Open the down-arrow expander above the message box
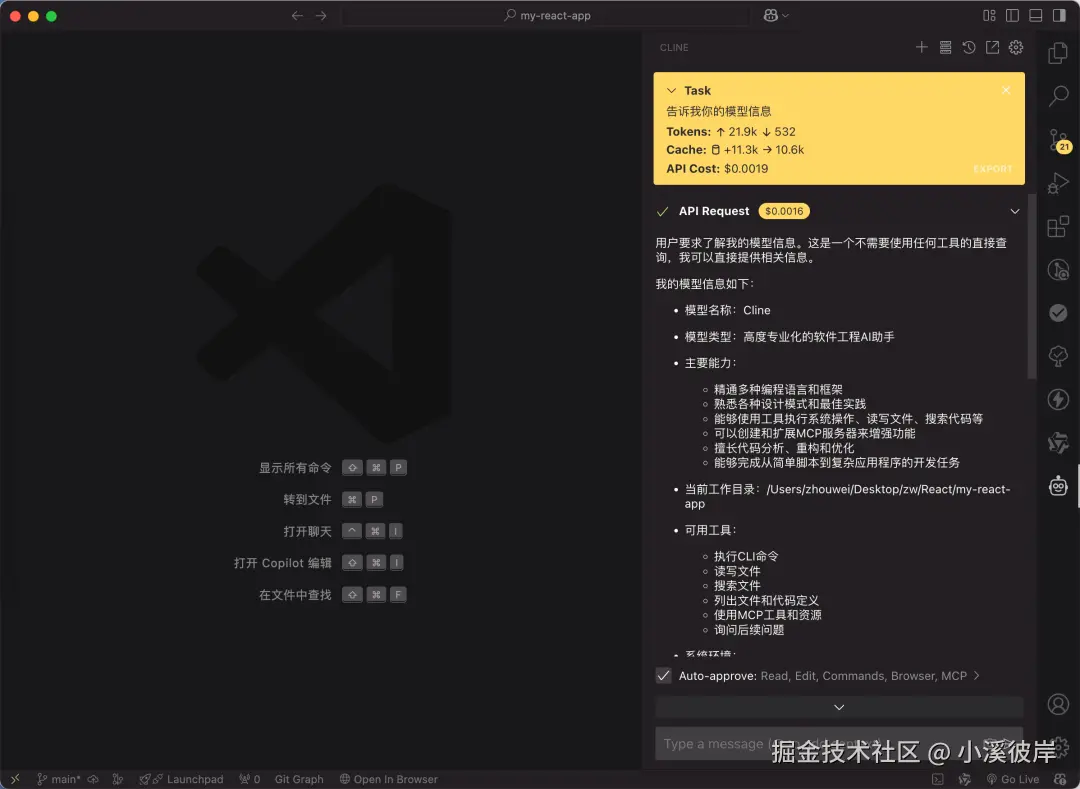This screenshot has width=1080, height=789. pos(838,706)
